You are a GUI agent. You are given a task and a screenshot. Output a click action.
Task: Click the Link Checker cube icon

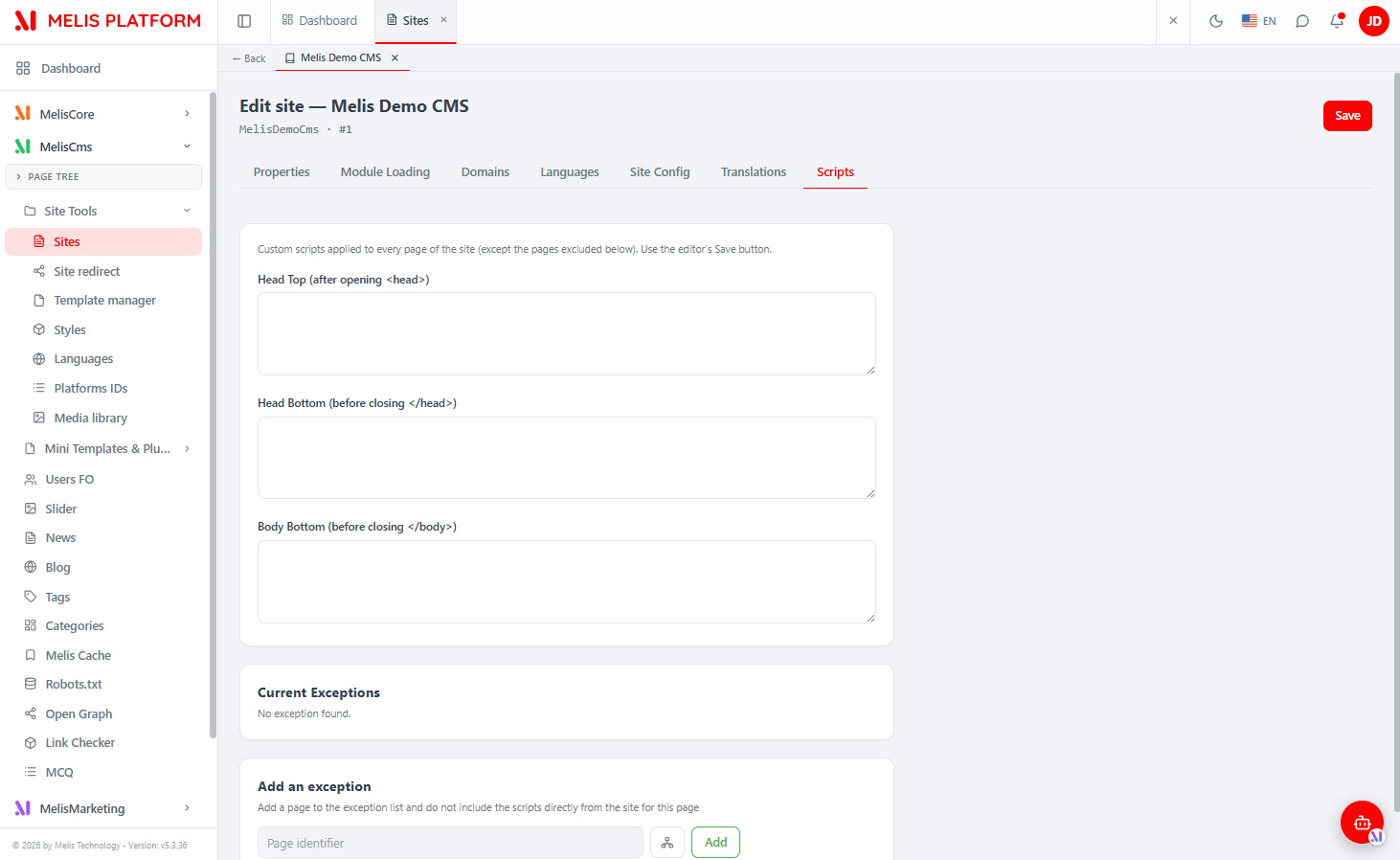point(31,743)
